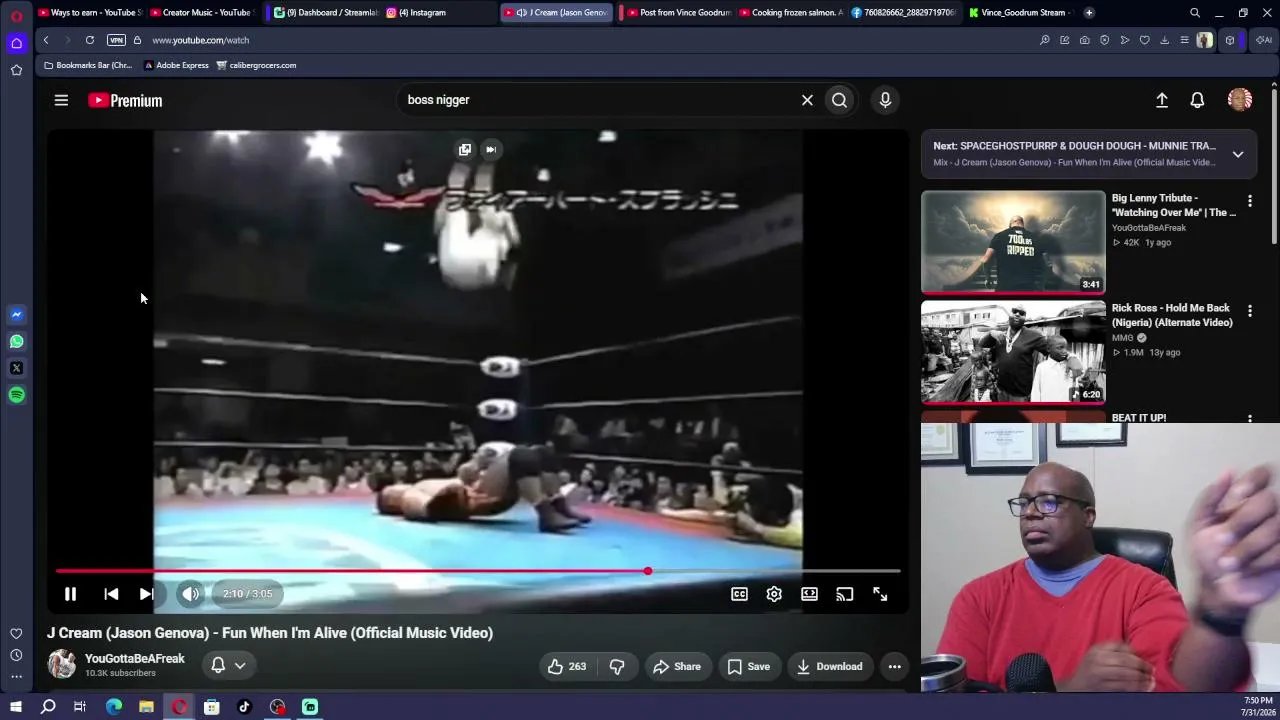Open Rick Ross Hold Me Back thumbnail
Image resolution: width=1280 pixels, height=720 pixels.
1013,352
